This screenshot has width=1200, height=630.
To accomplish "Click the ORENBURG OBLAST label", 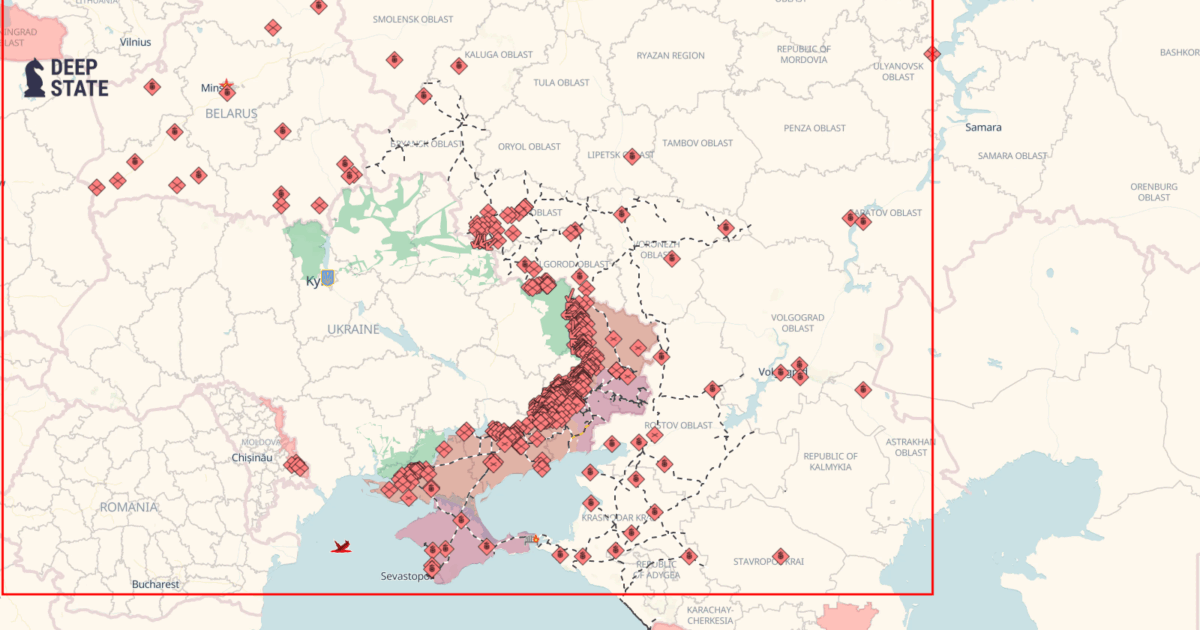I will [x=1155, y=192].
